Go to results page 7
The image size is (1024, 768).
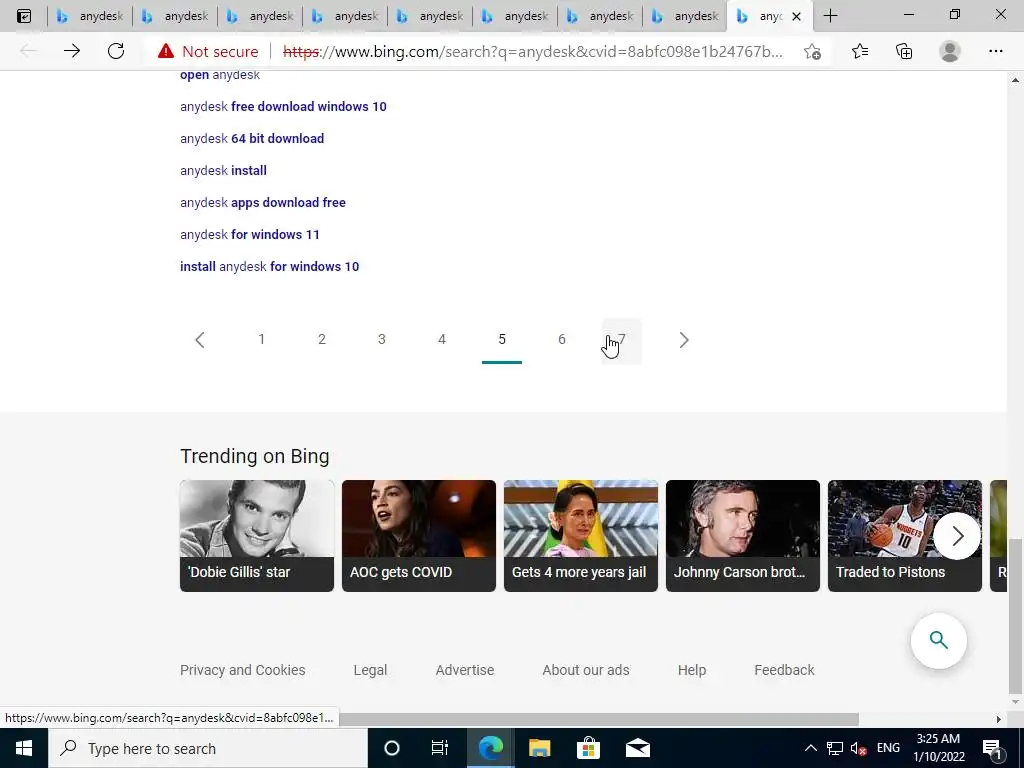point(622,340)
